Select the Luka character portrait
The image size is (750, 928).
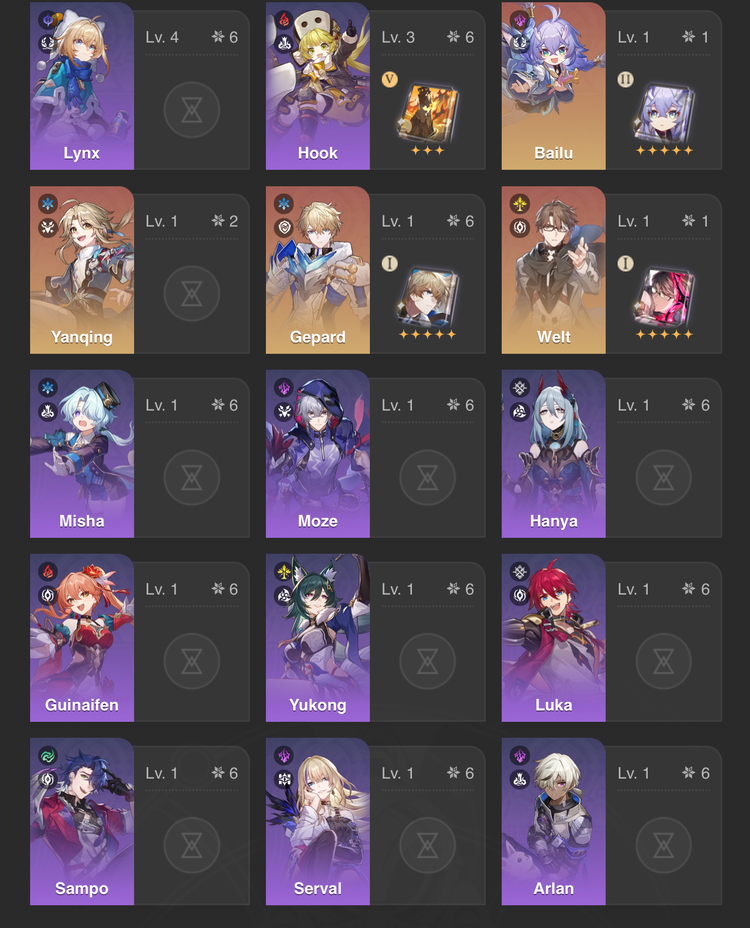coord(553,638)
